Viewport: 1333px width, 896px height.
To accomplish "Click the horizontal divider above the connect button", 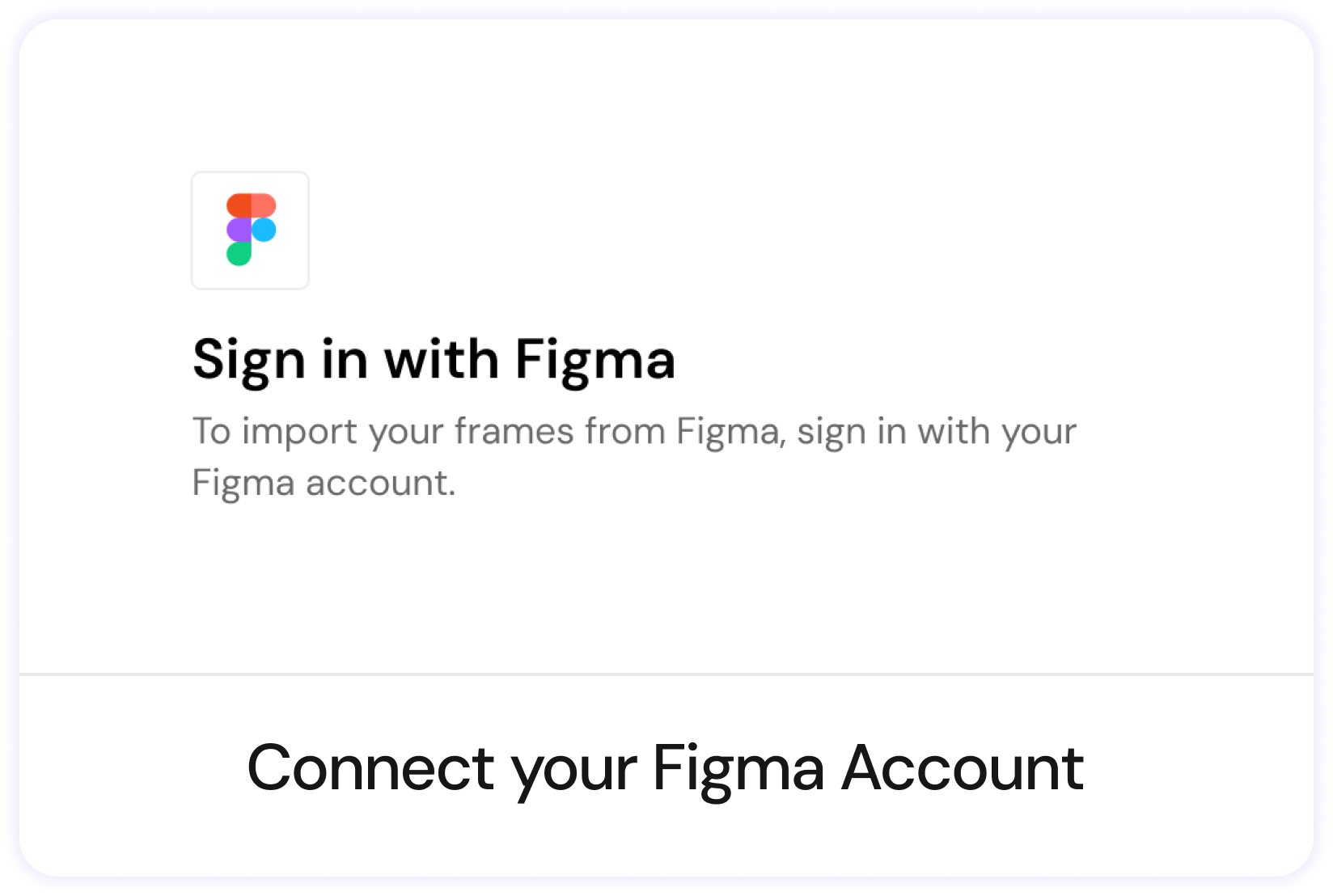I will pos(666,674).
